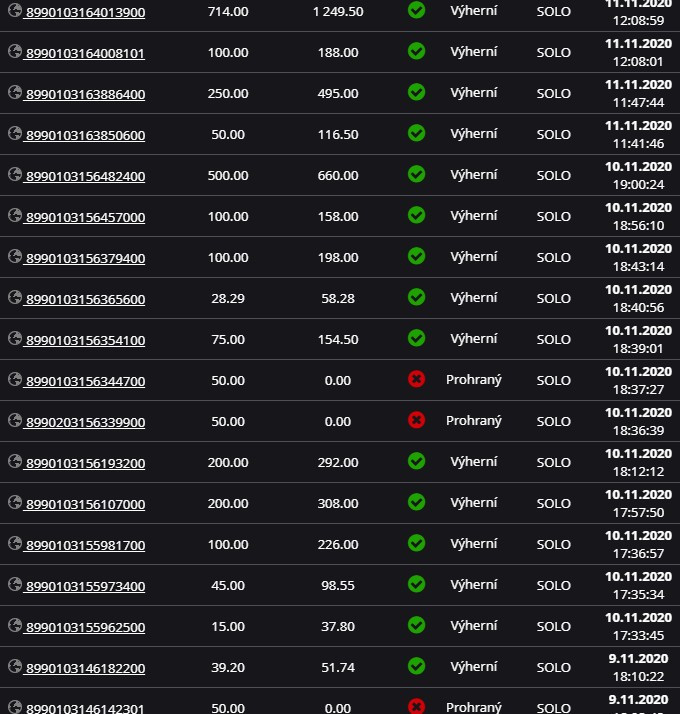
Task: Click green check icon for 660.00 win
Action: pyautogui.click(x=416, y=174)
